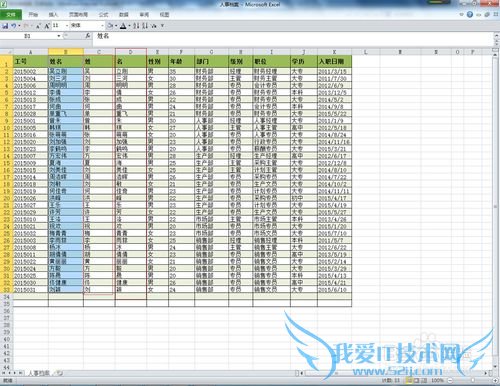Click the Undo arrow icon
Screen dimensions: 500x386
pyautogui.click(x=14, y=26)
